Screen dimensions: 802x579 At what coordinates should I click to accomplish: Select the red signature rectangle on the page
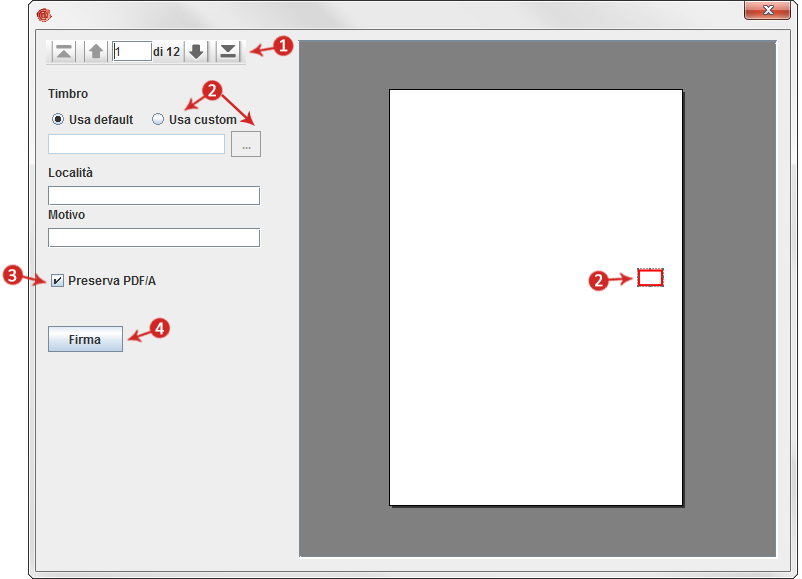651,278
